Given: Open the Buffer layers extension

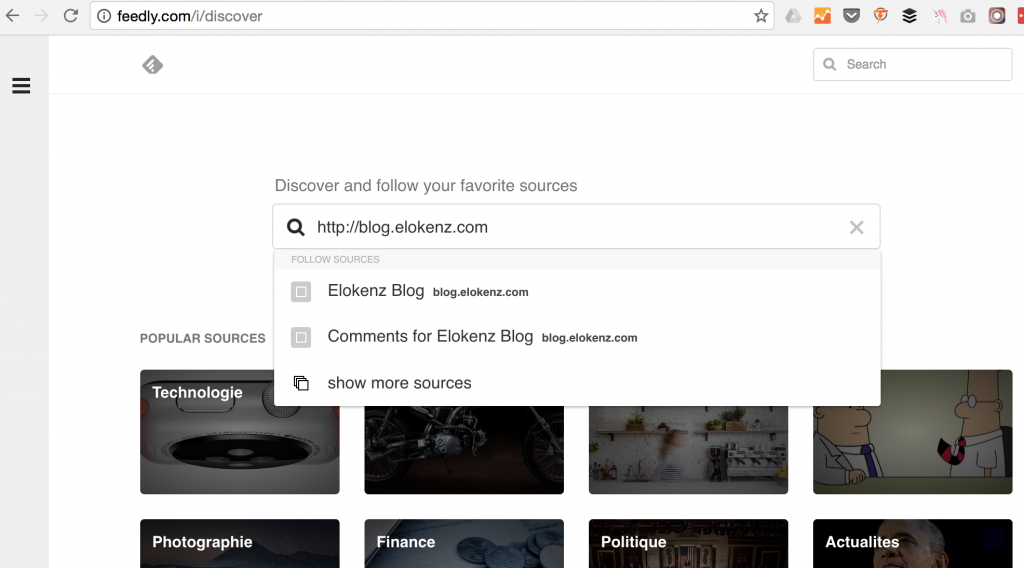Looking at the screenshot, I should pos(910,16).
